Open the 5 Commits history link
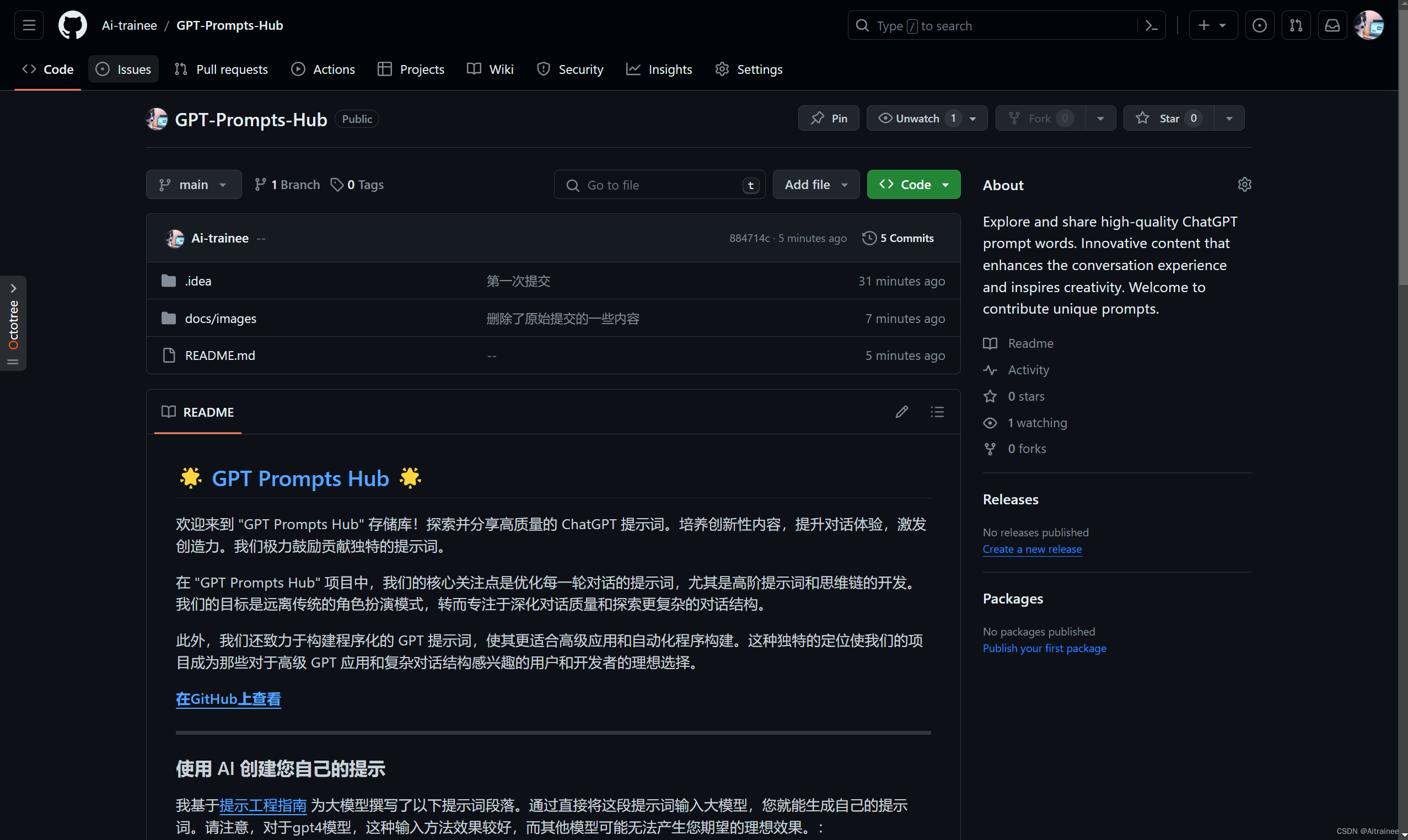Viewport: 1408px width, 840px height. pyautogui.click(x=898, y=238)
